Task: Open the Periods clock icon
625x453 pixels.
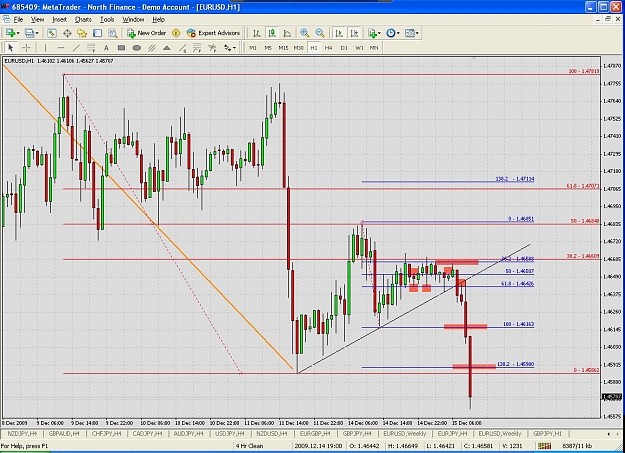Action: tap(391, 33)
